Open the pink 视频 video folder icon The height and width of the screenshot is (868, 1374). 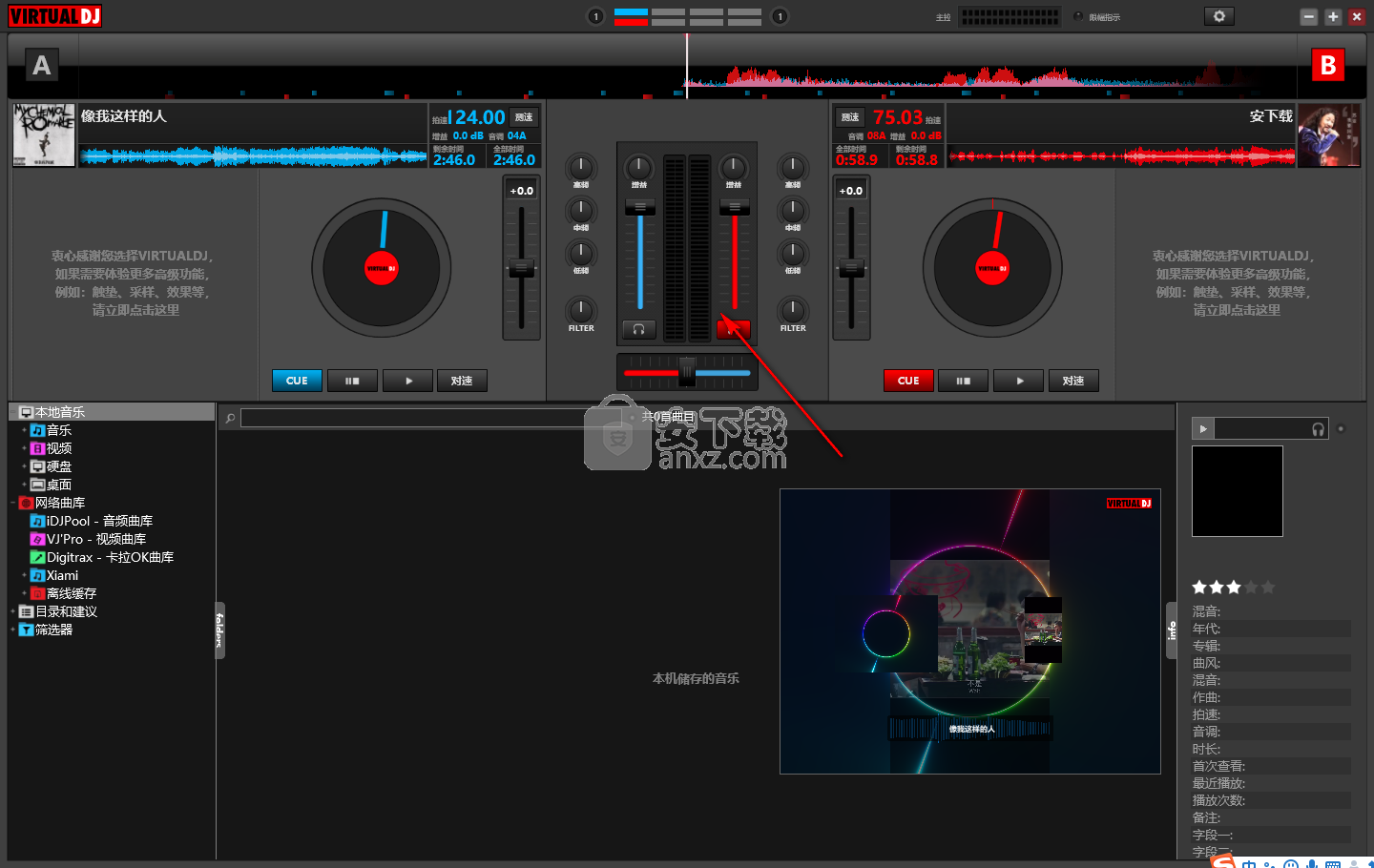coord(38,448)
